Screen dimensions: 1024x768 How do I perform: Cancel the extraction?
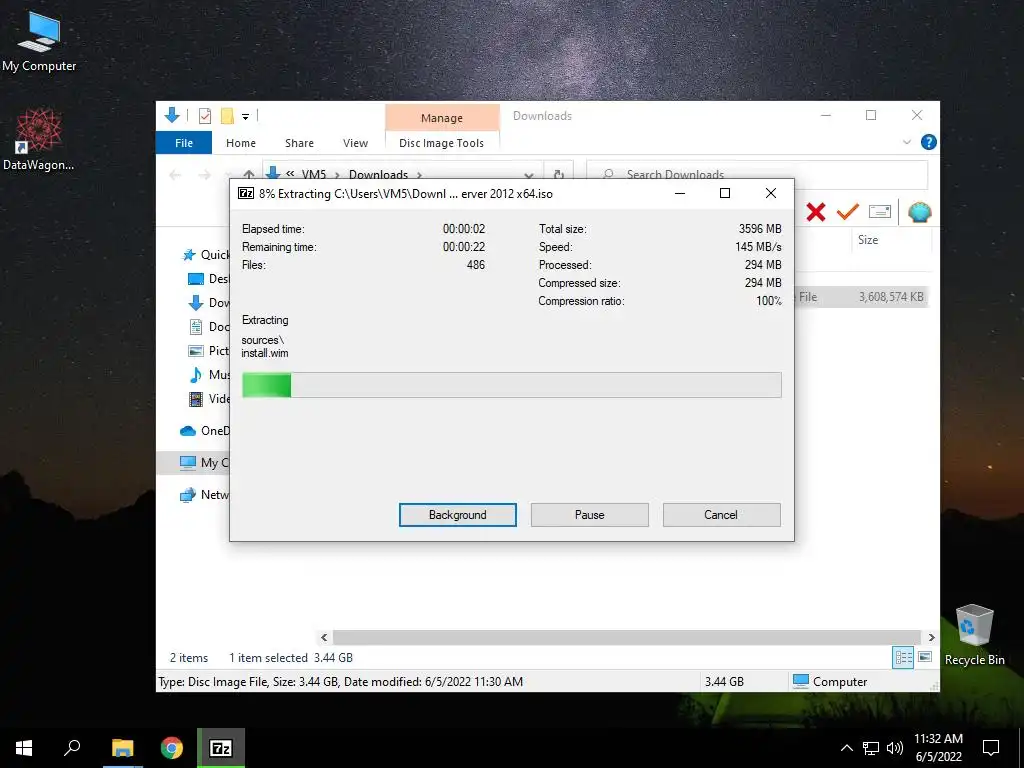[721, 515]
